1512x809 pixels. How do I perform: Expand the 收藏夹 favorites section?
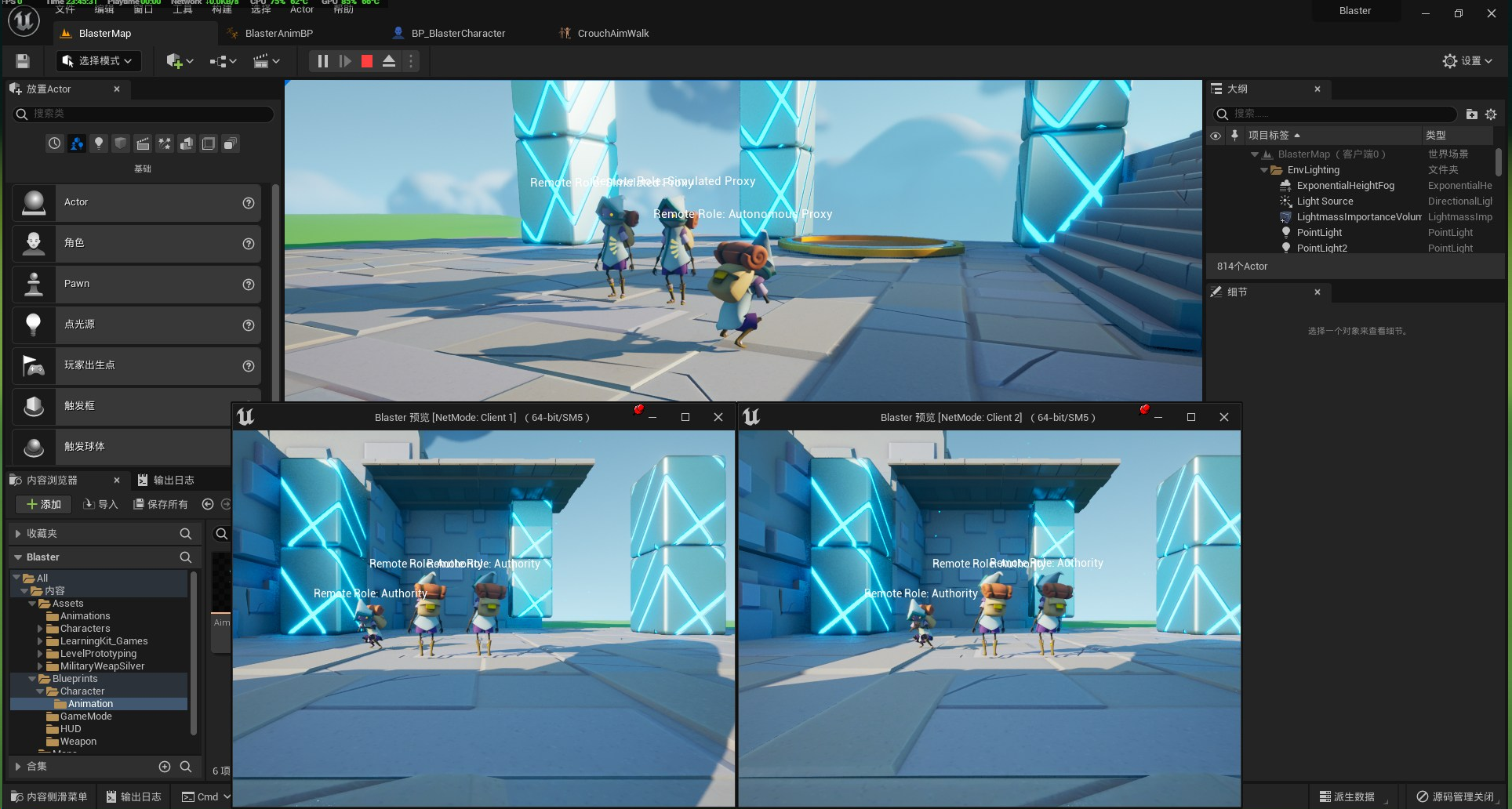point(17,534)
